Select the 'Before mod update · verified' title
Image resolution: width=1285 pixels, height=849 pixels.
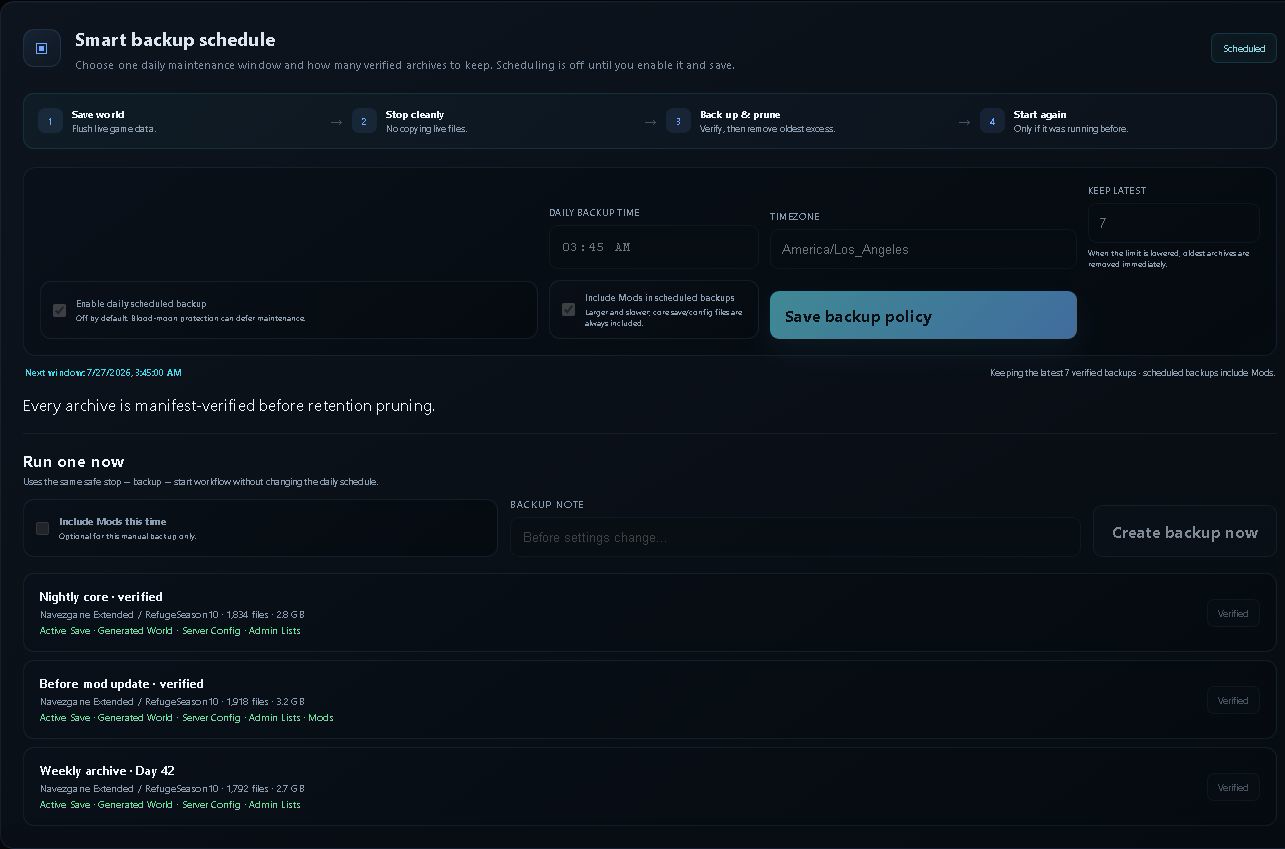coord(122,684)
